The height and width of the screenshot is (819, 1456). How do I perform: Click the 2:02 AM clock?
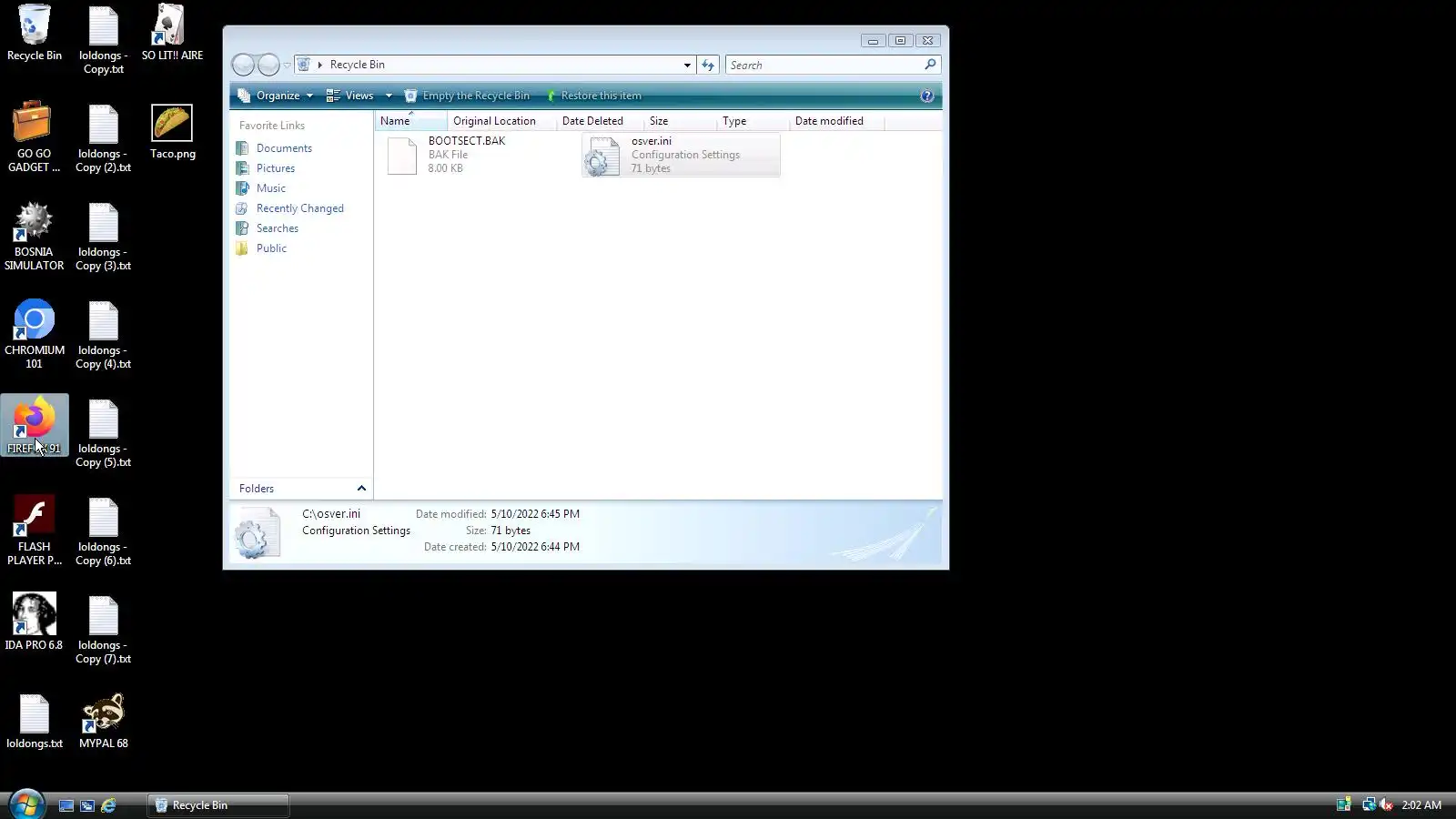pos(1421,805)
